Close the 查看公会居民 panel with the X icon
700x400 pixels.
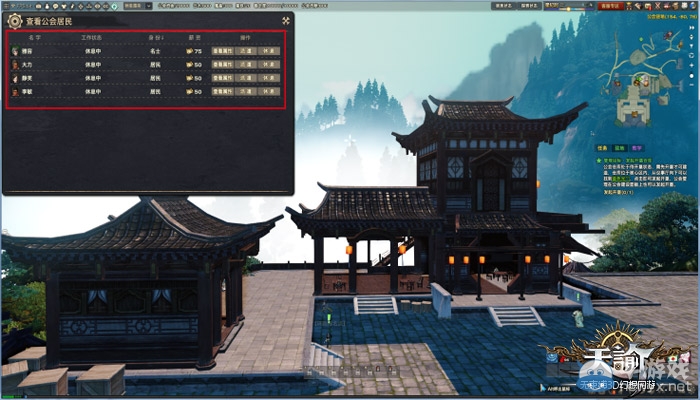click(286, 21)
